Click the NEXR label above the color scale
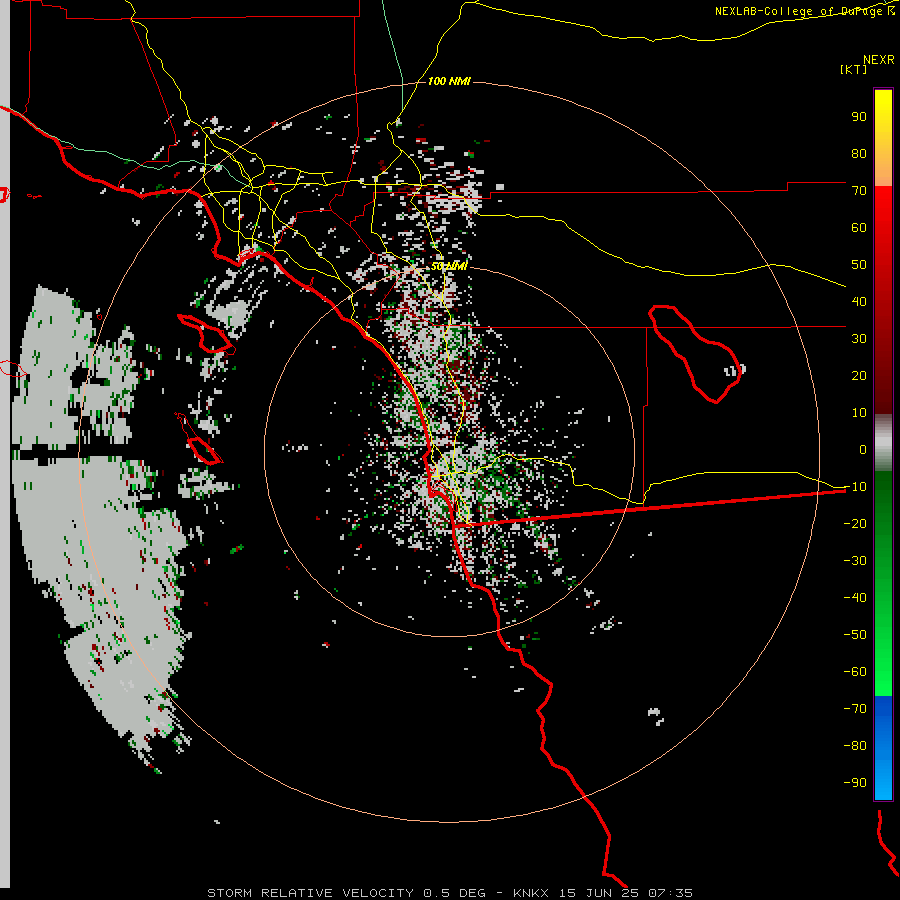 (879, 60)
